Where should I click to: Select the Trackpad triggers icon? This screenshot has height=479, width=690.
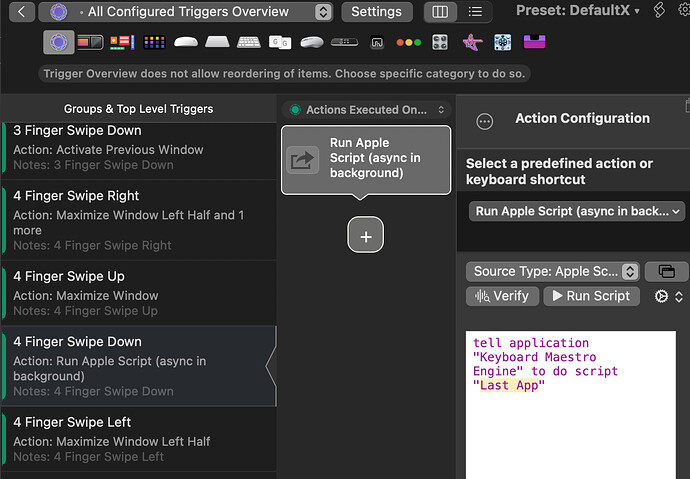(x=217, y=42)
